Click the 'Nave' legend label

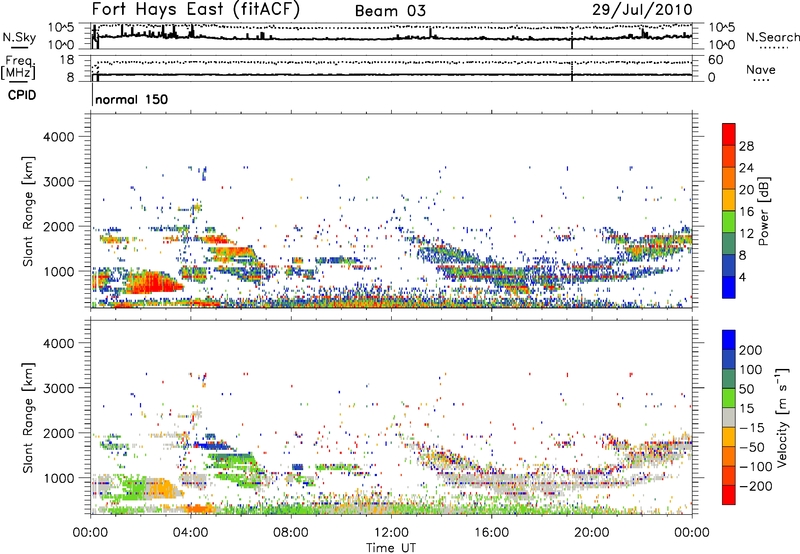(x=761, y=70)
